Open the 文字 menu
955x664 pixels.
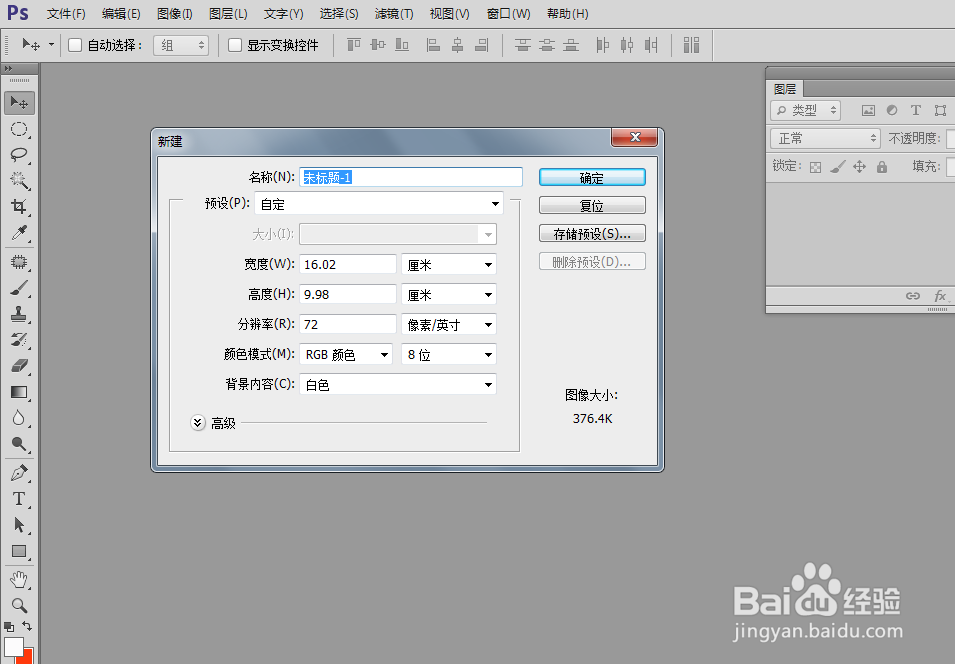pos(282,13)
